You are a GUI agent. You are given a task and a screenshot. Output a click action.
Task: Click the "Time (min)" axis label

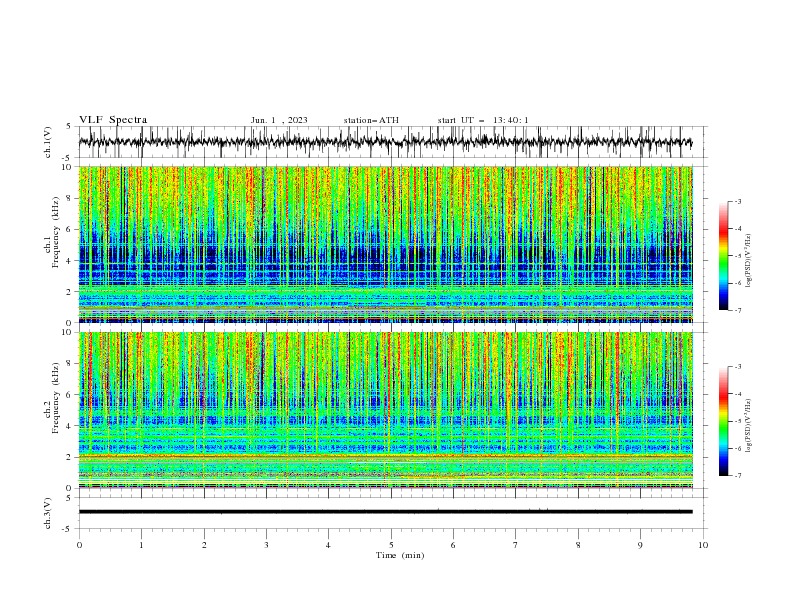(400, 555)
